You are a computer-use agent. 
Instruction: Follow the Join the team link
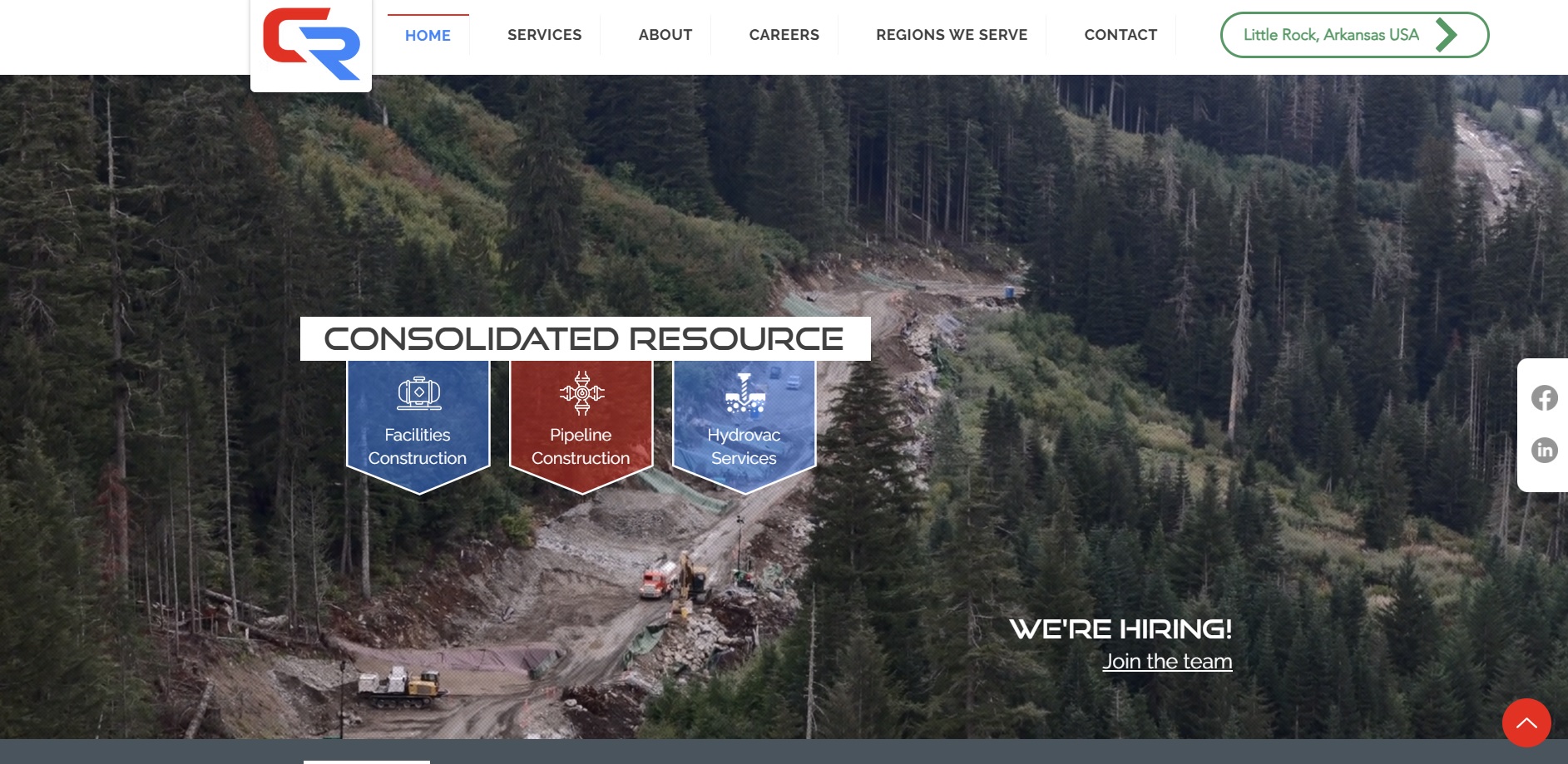1167,662
